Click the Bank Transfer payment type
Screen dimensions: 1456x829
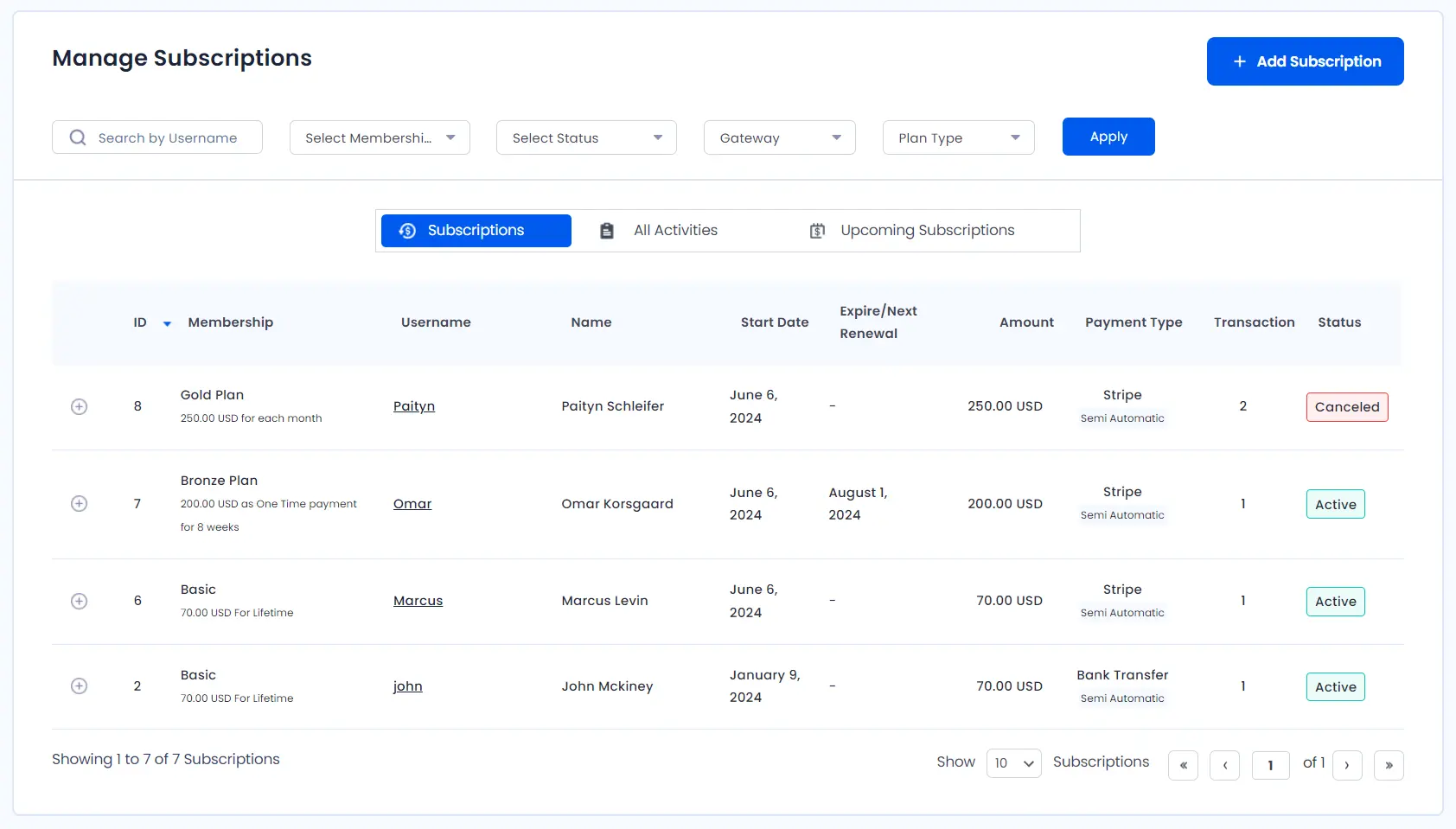tap(1122, 675)
